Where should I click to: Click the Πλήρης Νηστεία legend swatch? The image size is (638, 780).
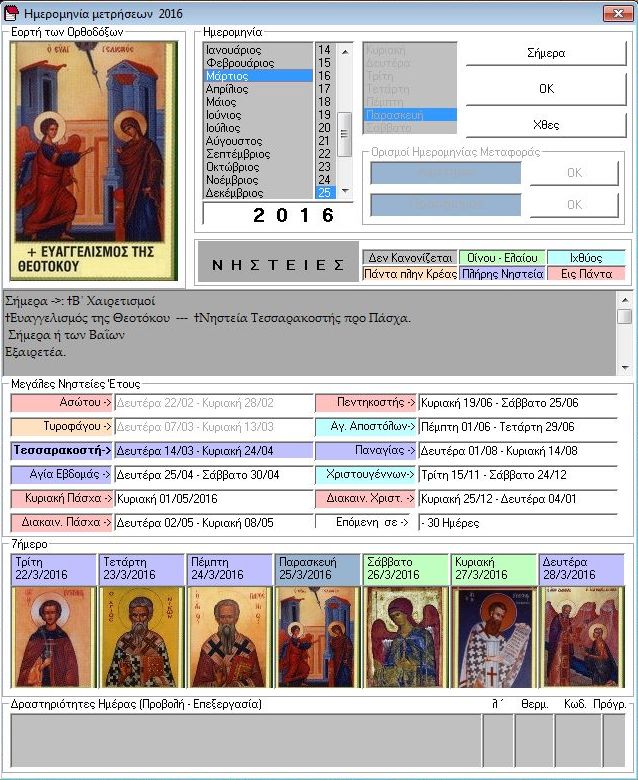click(502, 274)
